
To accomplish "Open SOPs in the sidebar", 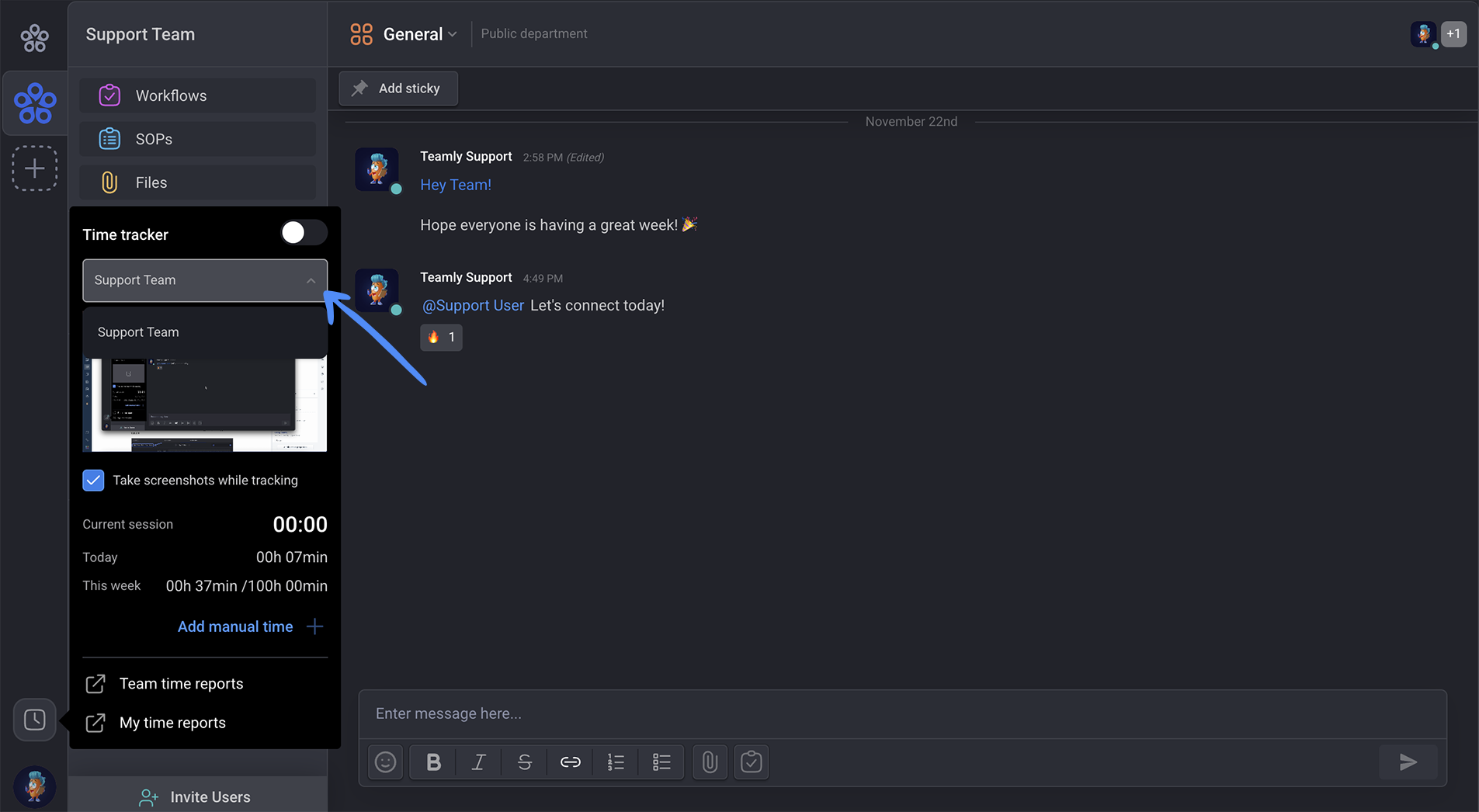I will pos(197,139).
